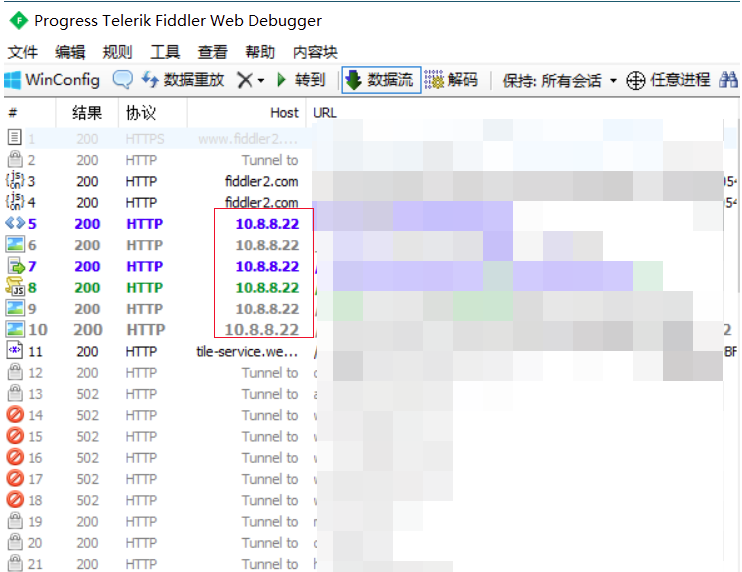
Task: Click host www.fiddler2.... in row 1
Action: pos(248,139)
